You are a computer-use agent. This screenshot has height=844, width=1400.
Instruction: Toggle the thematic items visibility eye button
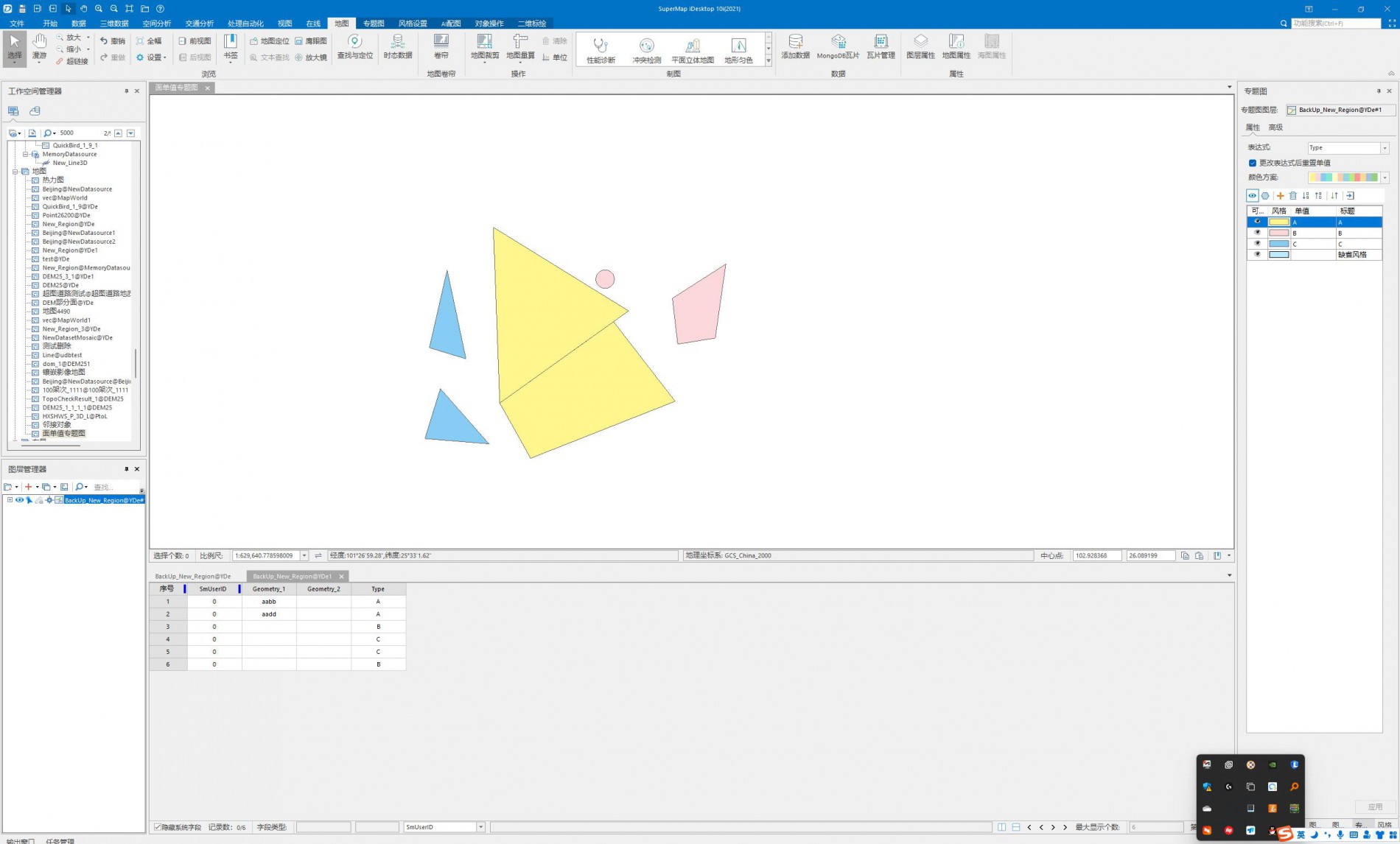pos(1253,196)
